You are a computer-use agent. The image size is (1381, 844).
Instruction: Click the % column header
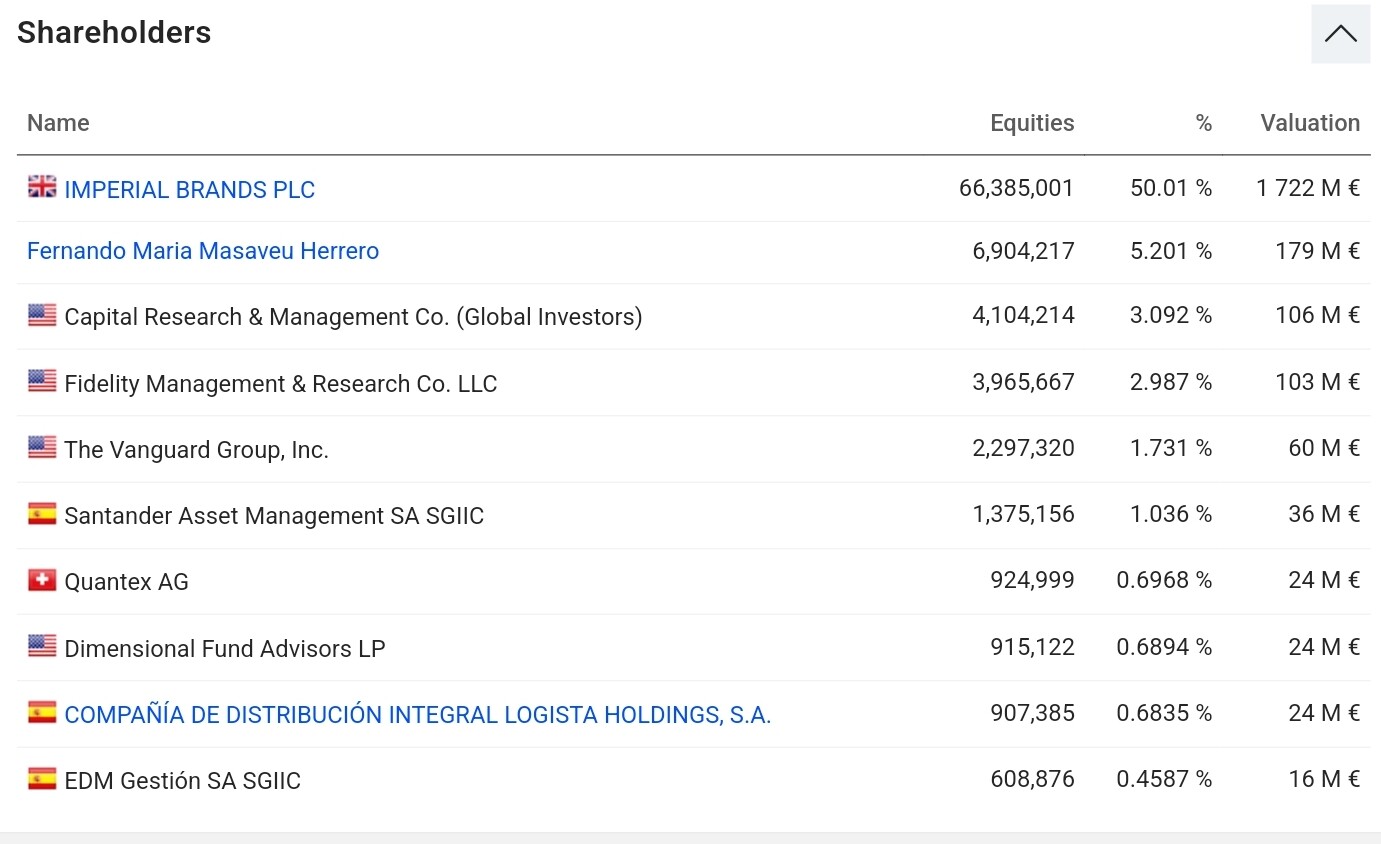tap(1204, 123)
